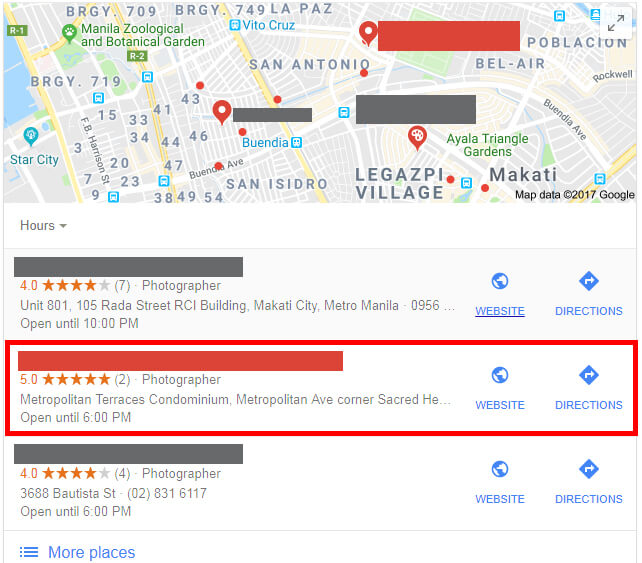Click globe icon for Bautista St listing
642x563 pixels.
tap(500, 469)
